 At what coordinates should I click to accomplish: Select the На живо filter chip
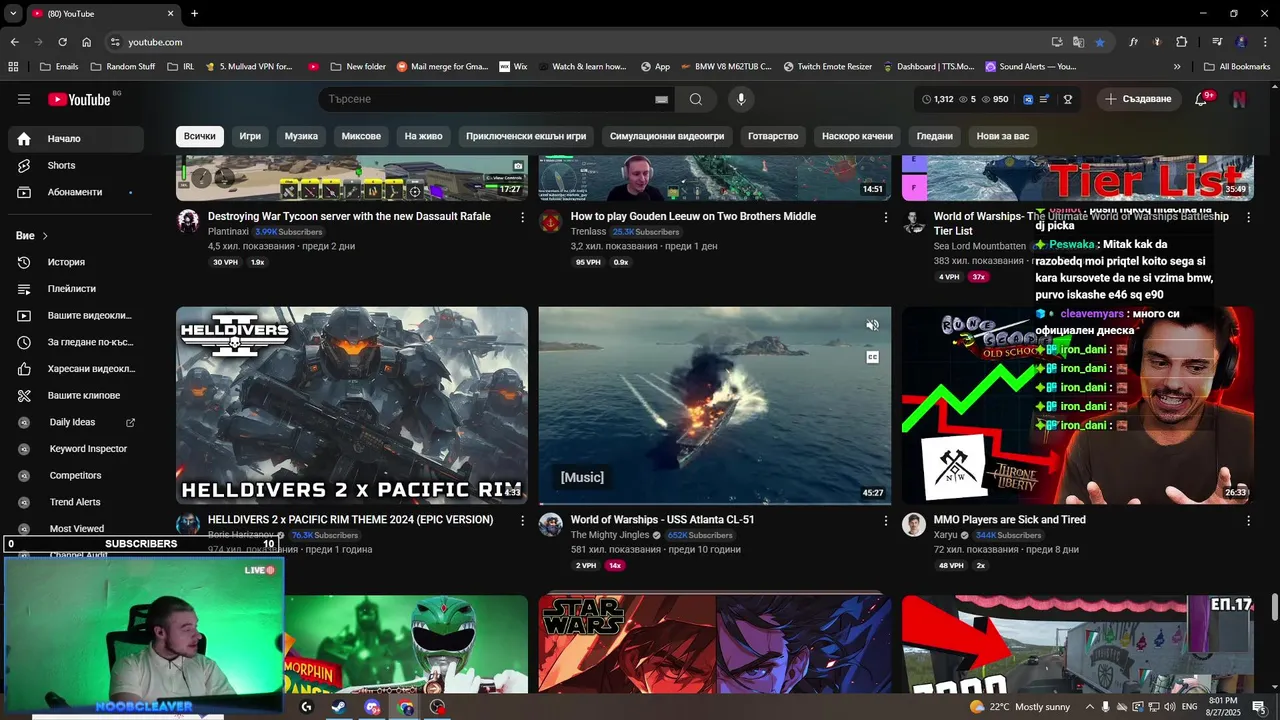423,136
